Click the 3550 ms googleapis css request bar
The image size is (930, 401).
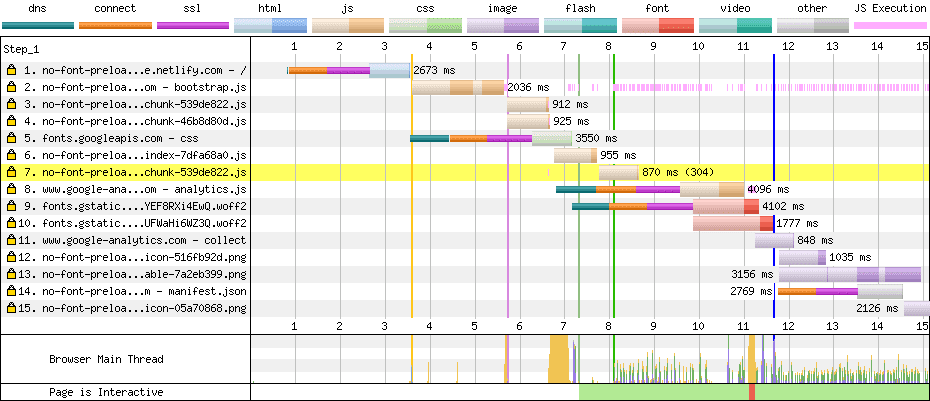(490, 138)
